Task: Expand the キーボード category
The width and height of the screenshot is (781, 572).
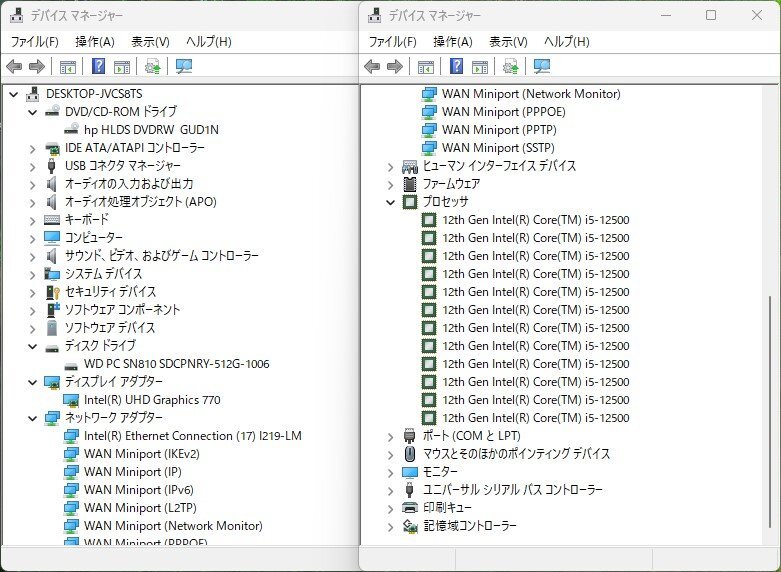Action: 33,220
